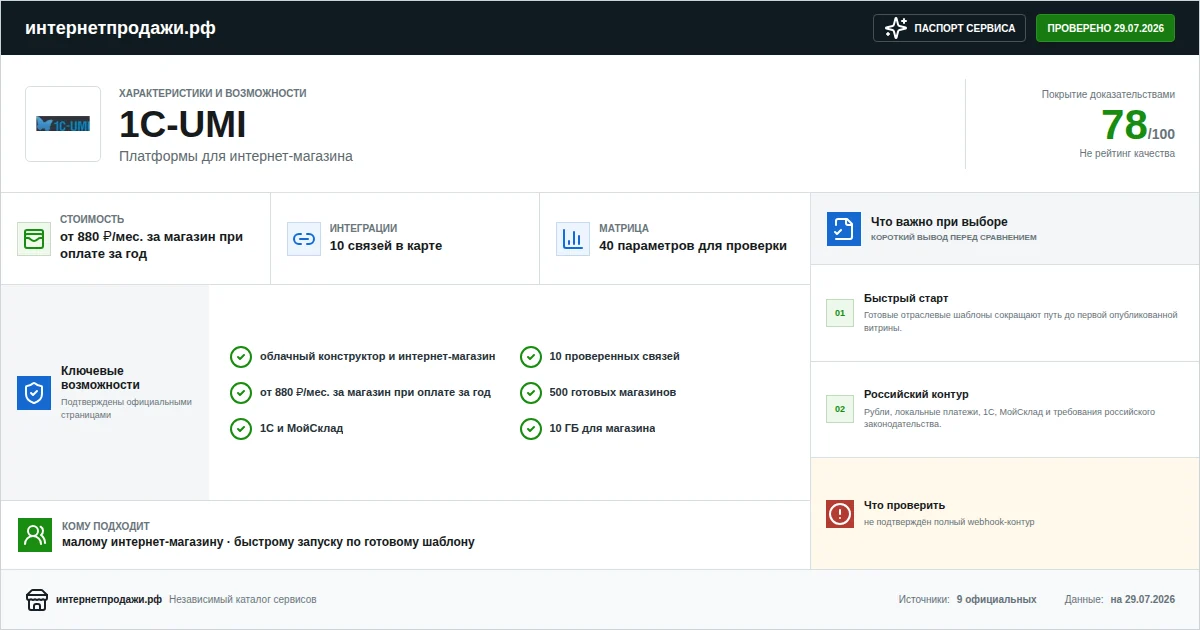The height and width of the screenshot is (630, 1200).
Task: Click the Российский контур heading
Action: 916,394
